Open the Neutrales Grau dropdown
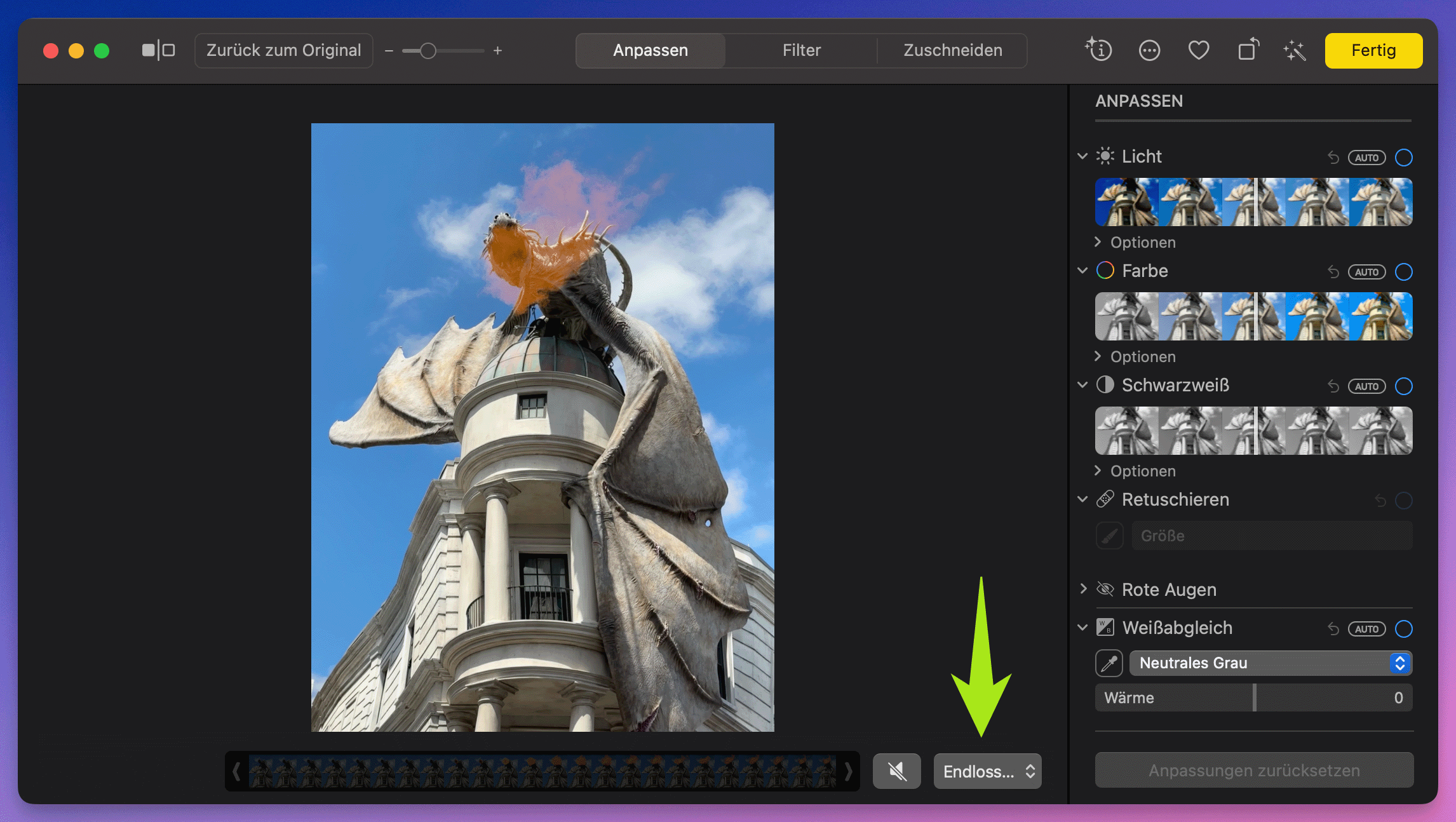 [x=1271, y=663]
